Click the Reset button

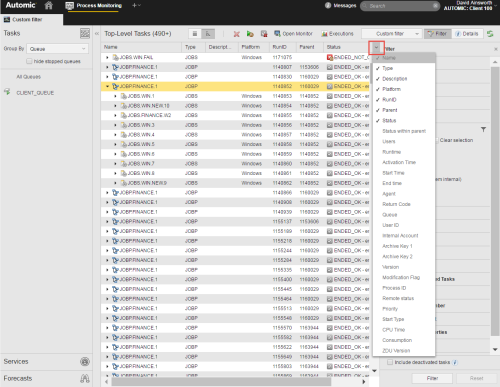pos(476,378)
